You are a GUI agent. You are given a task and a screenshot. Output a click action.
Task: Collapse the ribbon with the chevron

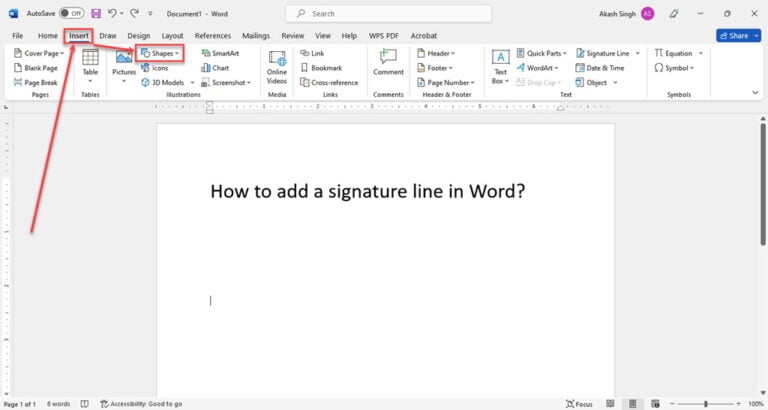click(x=755, y=93)
